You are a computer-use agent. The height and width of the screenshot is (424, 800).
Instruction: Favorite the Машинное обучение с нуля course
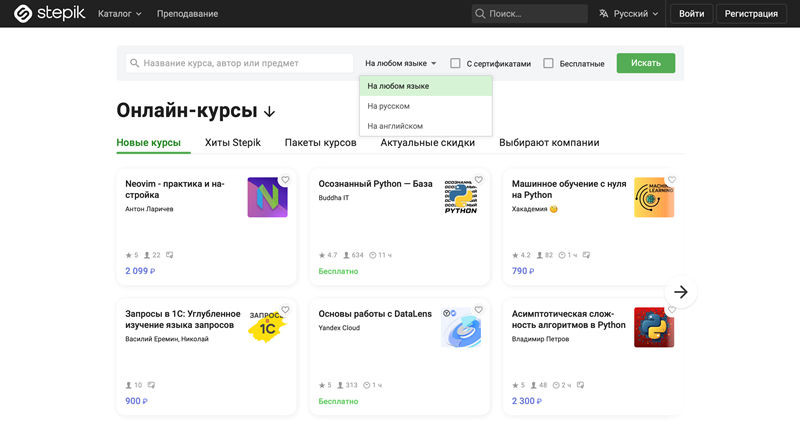(671, 180)
